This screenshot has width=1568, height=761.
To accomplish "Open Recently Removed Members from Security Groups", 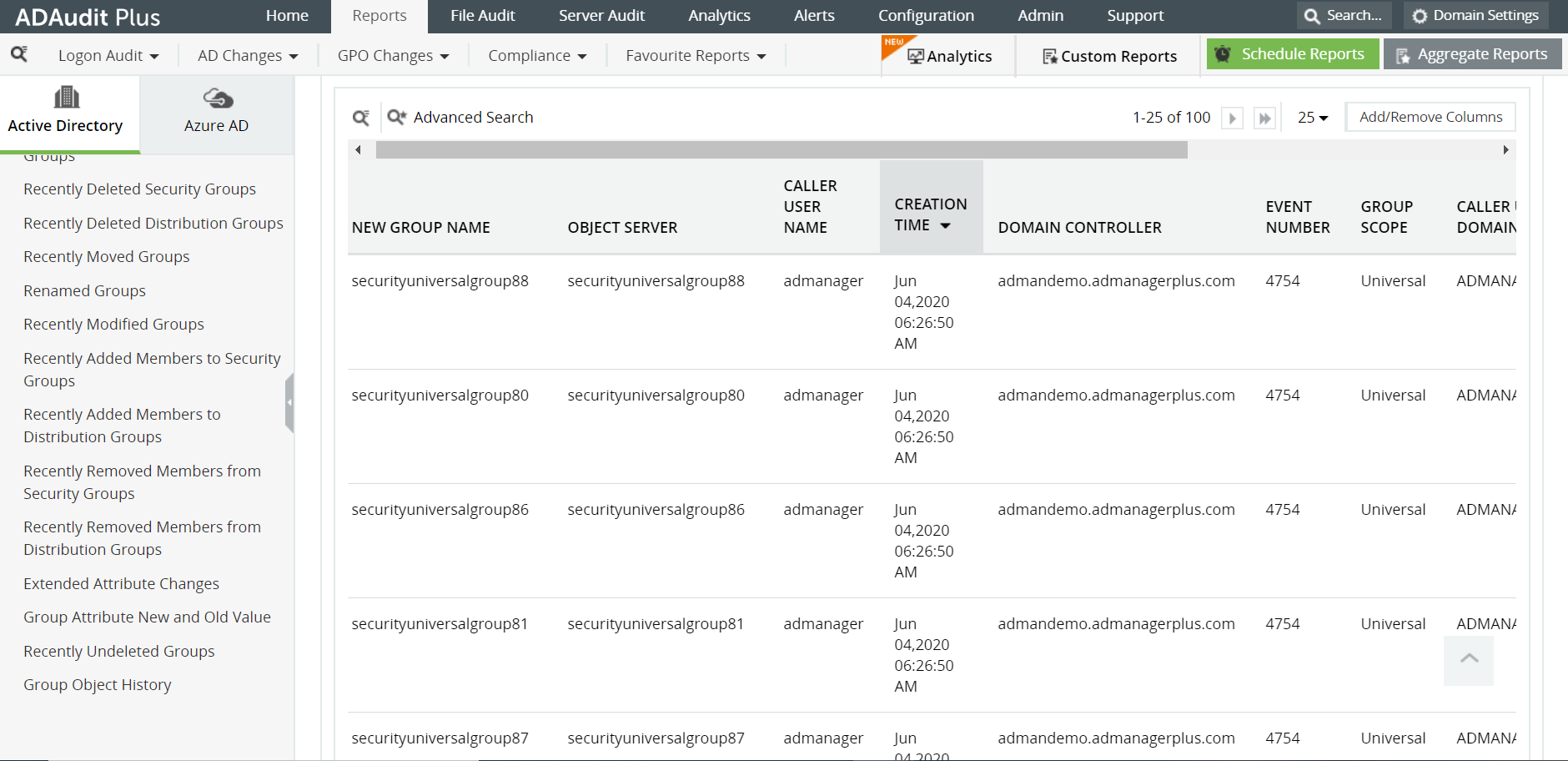I will tap(142, 482).
